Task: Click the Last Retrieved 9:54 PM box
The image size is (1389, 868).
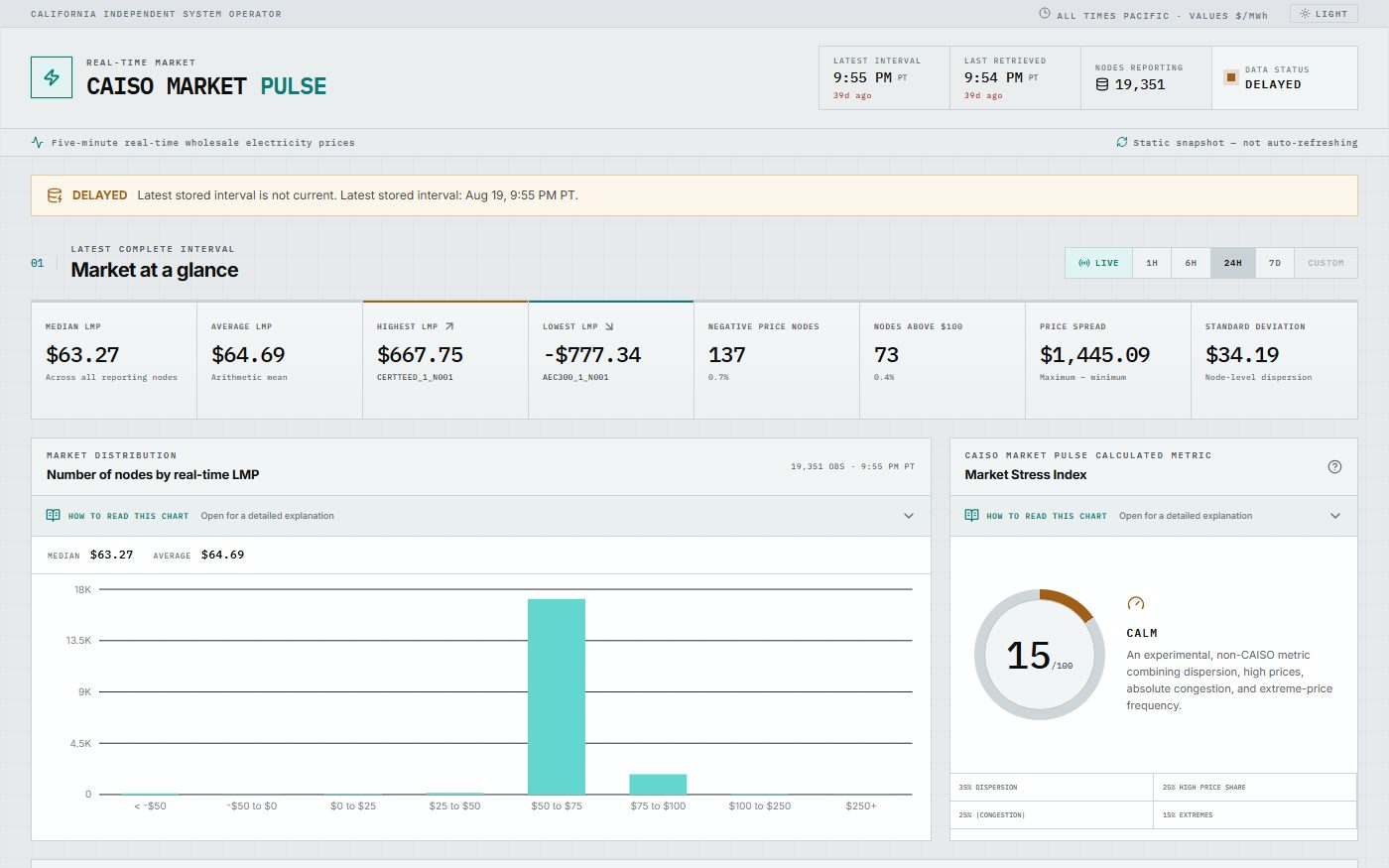Action: tap(1015, 77)
